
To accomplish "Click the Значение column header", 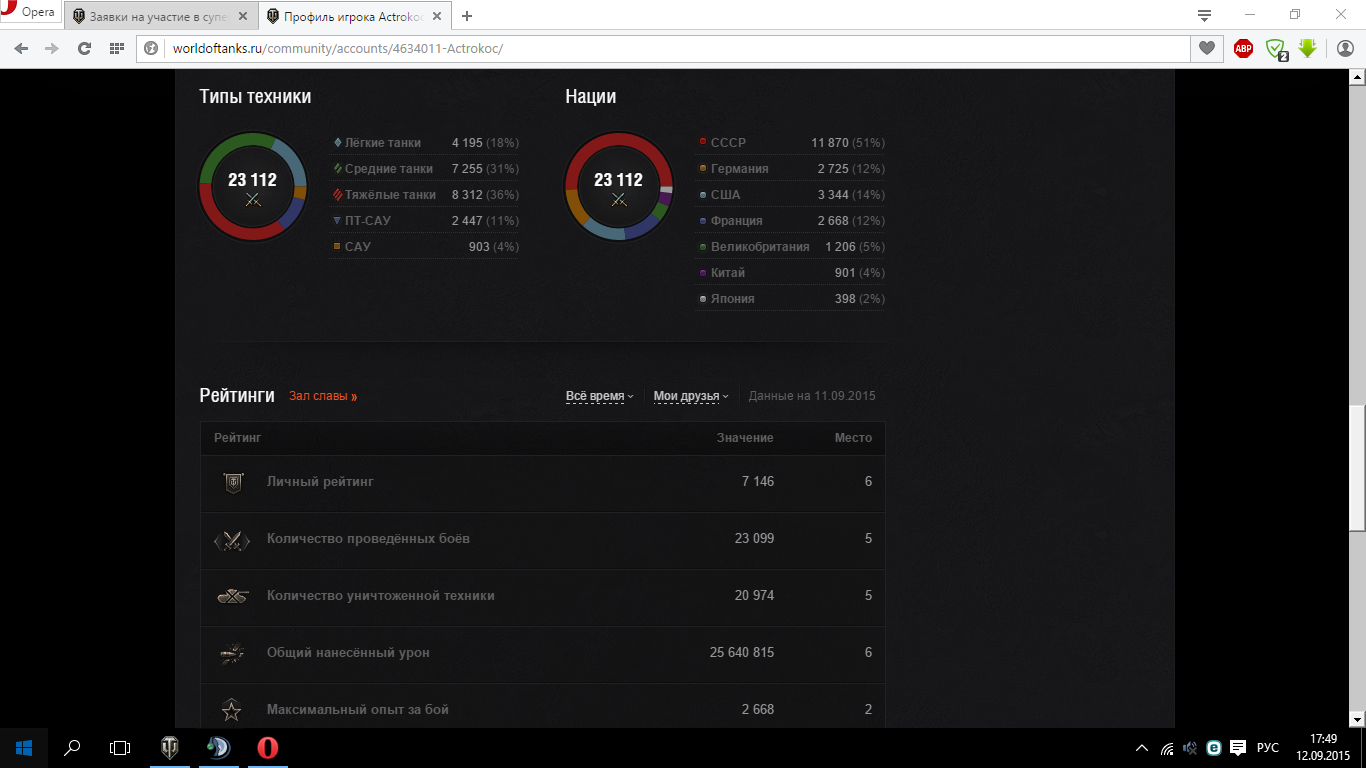I will click(745, 438).
